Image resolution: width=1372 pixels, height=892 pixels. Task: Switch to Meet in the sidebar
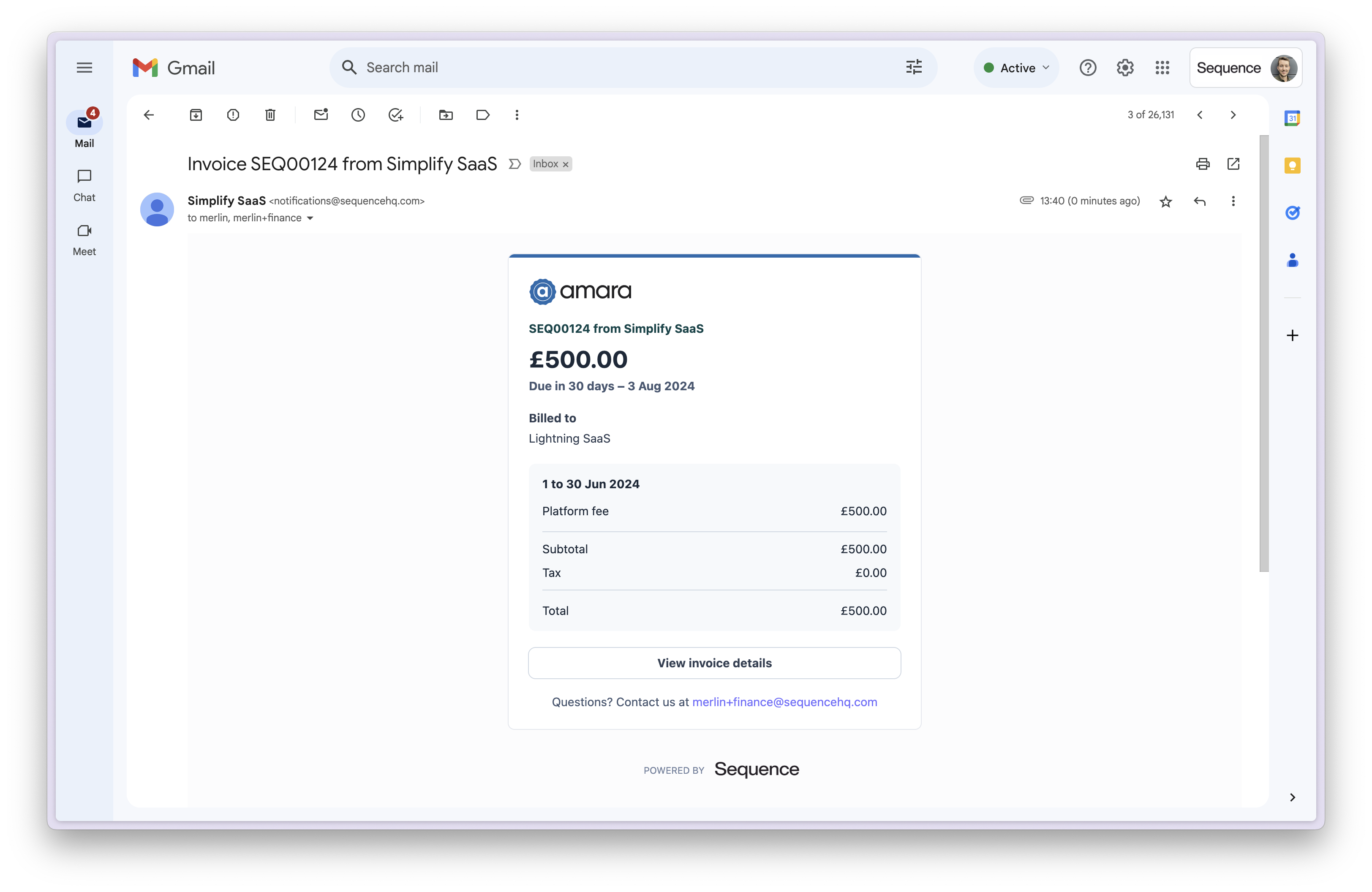(x=84, y=240)
